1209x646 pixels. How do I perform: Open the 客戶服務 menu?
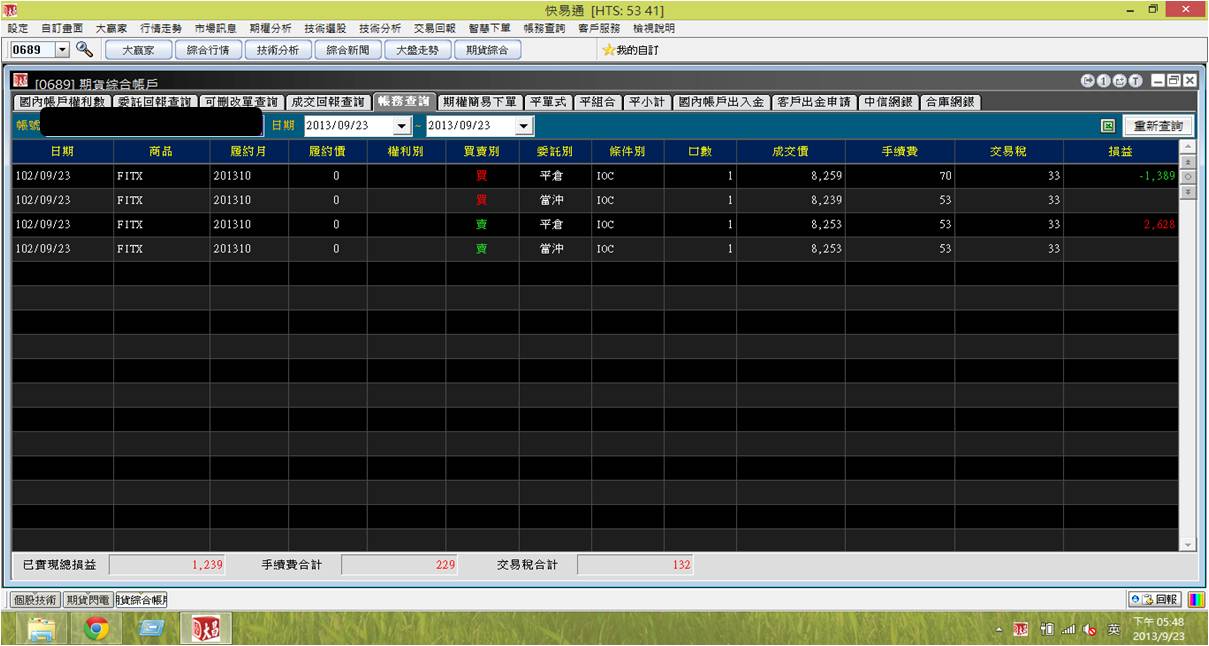(599, 28)
